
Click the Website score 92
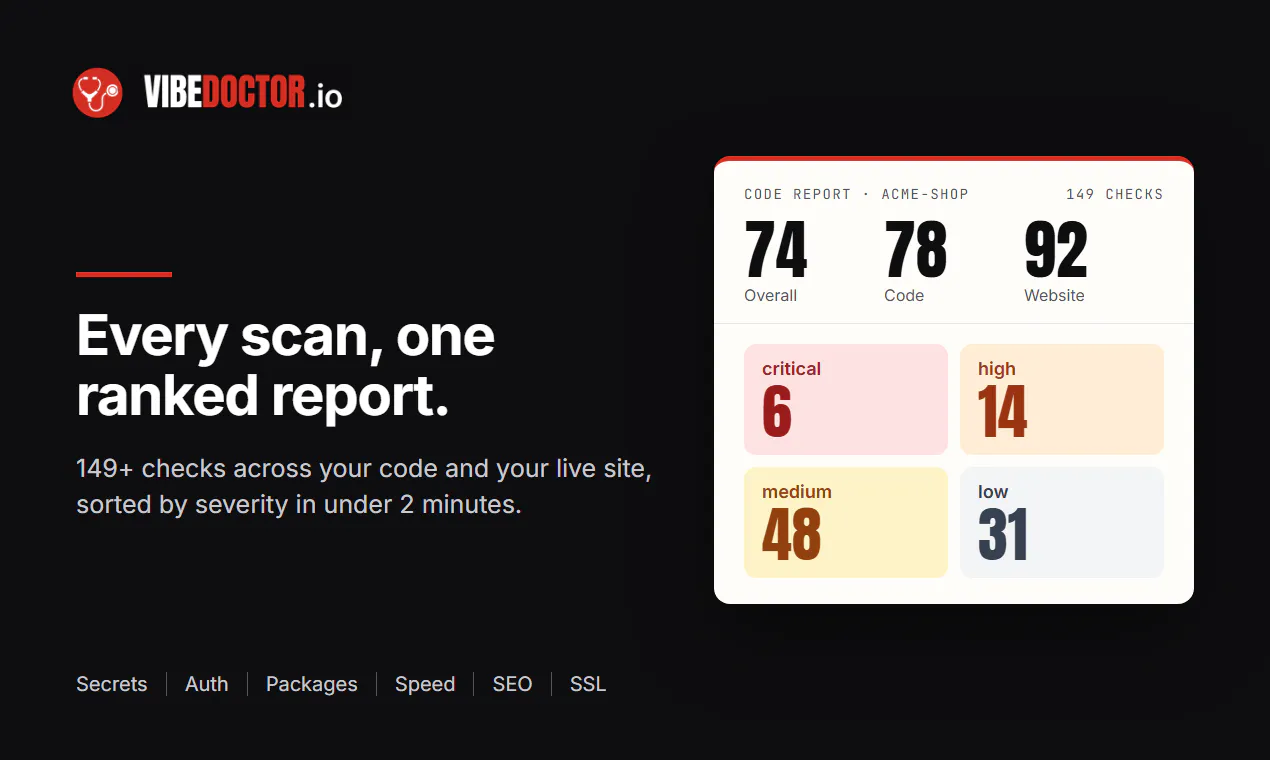(1056, 251)
